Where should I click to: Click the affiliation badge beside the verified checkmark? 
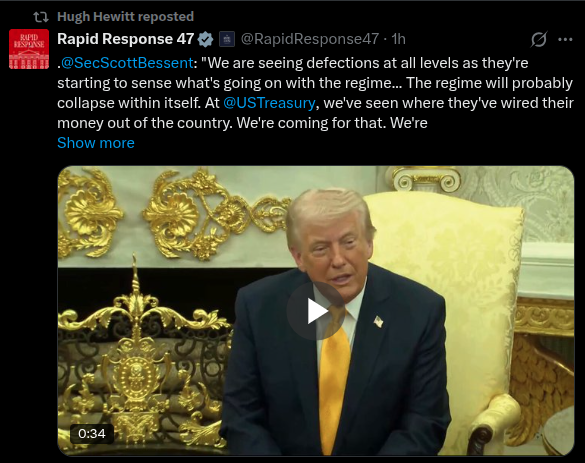coord(227,39)
